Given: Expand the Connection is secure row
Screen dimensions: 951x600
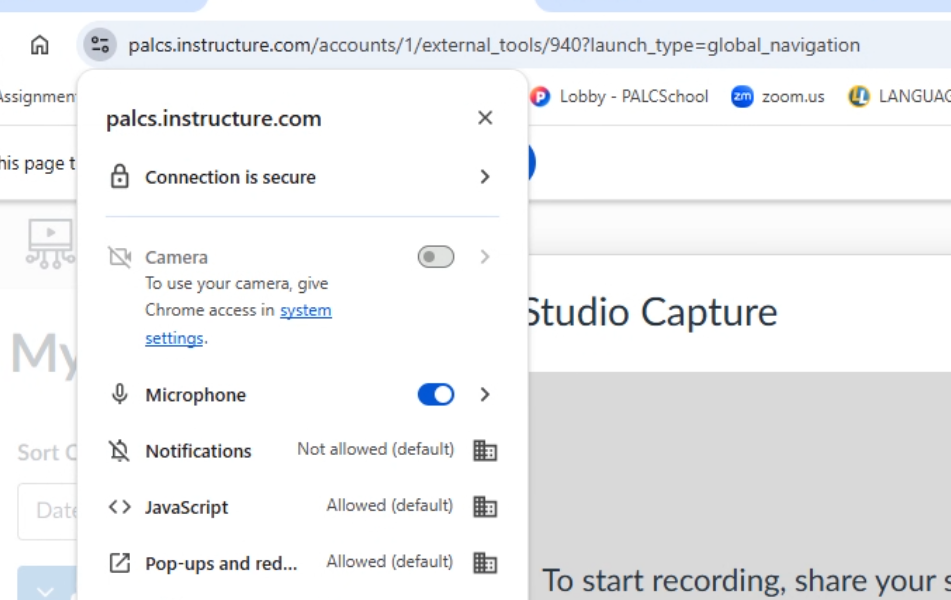Looking at the screenshot, I should coord(487,177).
